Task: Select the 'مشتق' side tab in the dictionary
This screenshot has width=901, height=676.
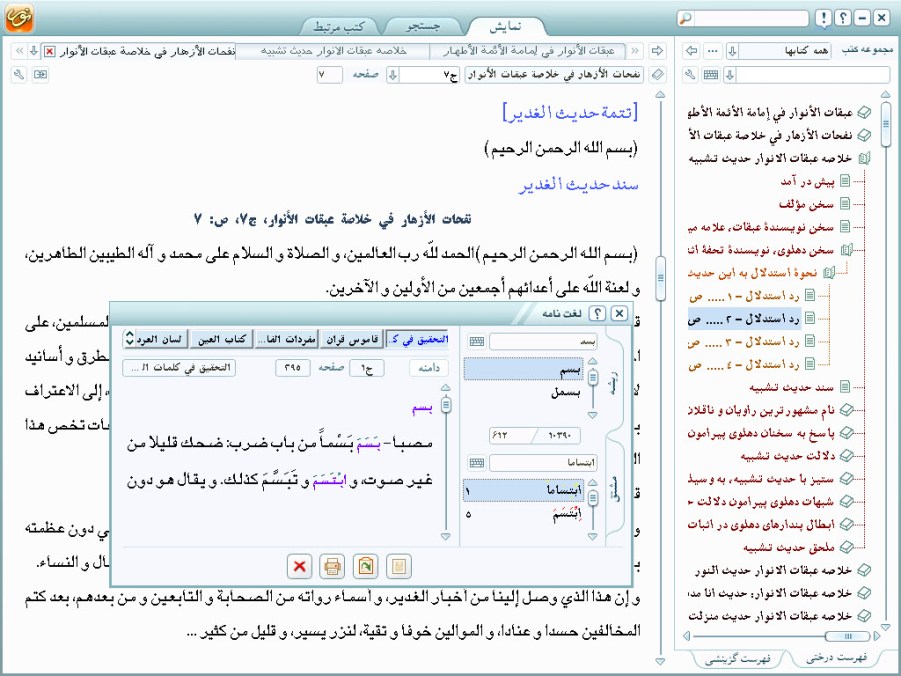Action: tap(614, 489)
